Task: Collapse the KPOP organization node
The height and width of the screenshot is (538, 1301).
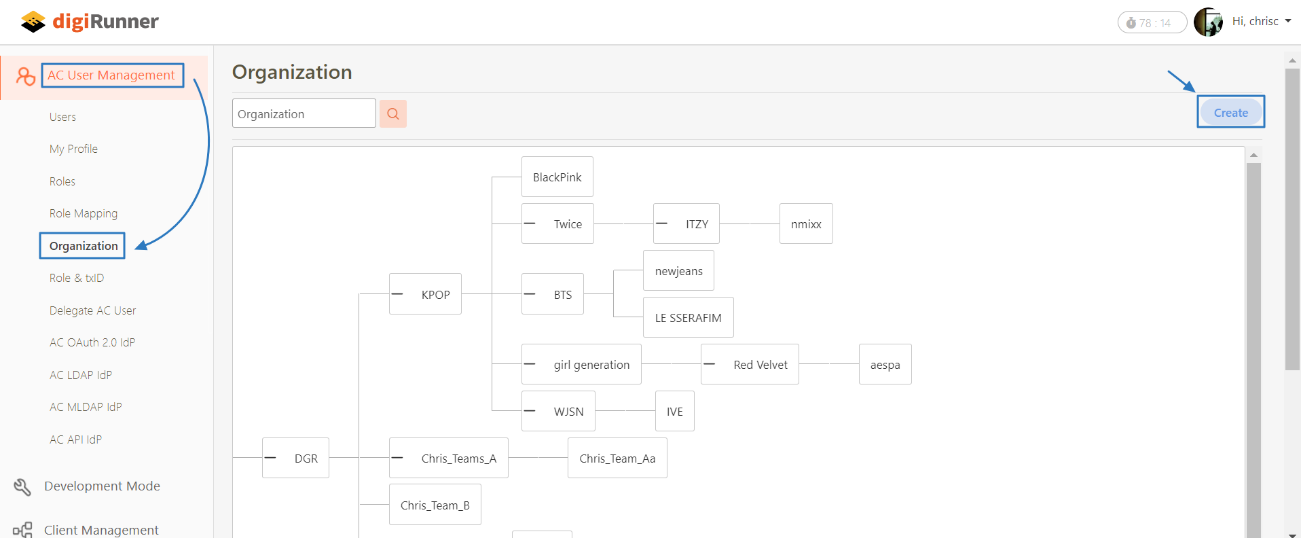Action: click(x=397, y=294)
